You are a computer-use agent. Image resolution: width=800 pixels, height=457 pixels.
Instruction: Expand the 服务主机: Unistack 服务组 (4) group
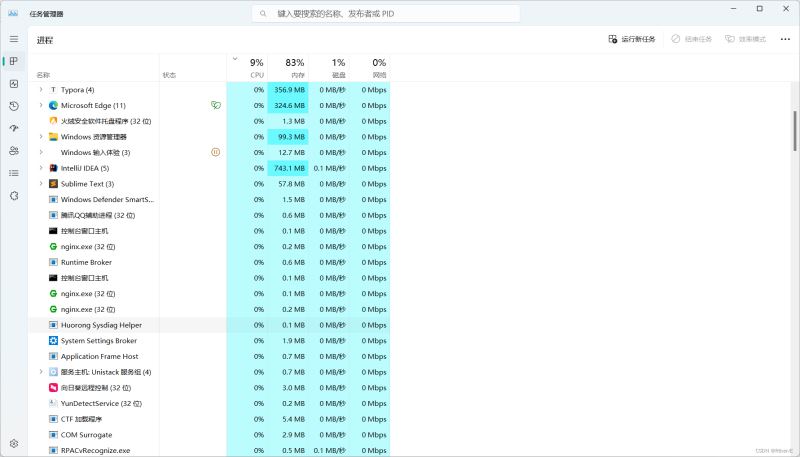pyautogui.click(x=41, y=372)
